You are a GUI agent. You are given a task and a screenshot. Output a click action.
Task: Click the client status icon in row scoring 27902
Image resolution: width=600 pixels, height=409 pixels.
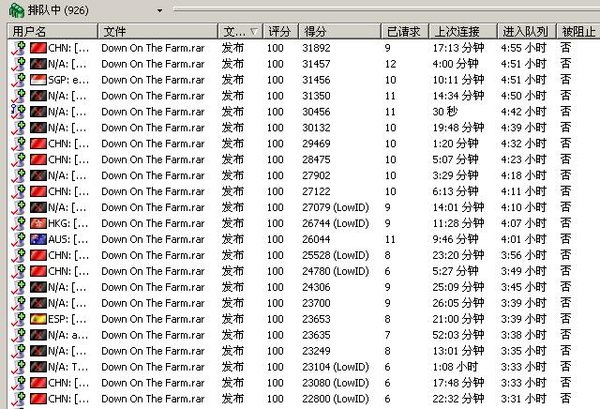[18, 176]
